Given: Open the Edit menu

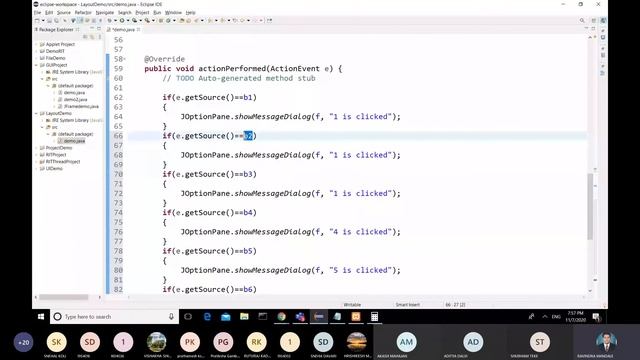Looking at the screenshot, I should 49,13.
